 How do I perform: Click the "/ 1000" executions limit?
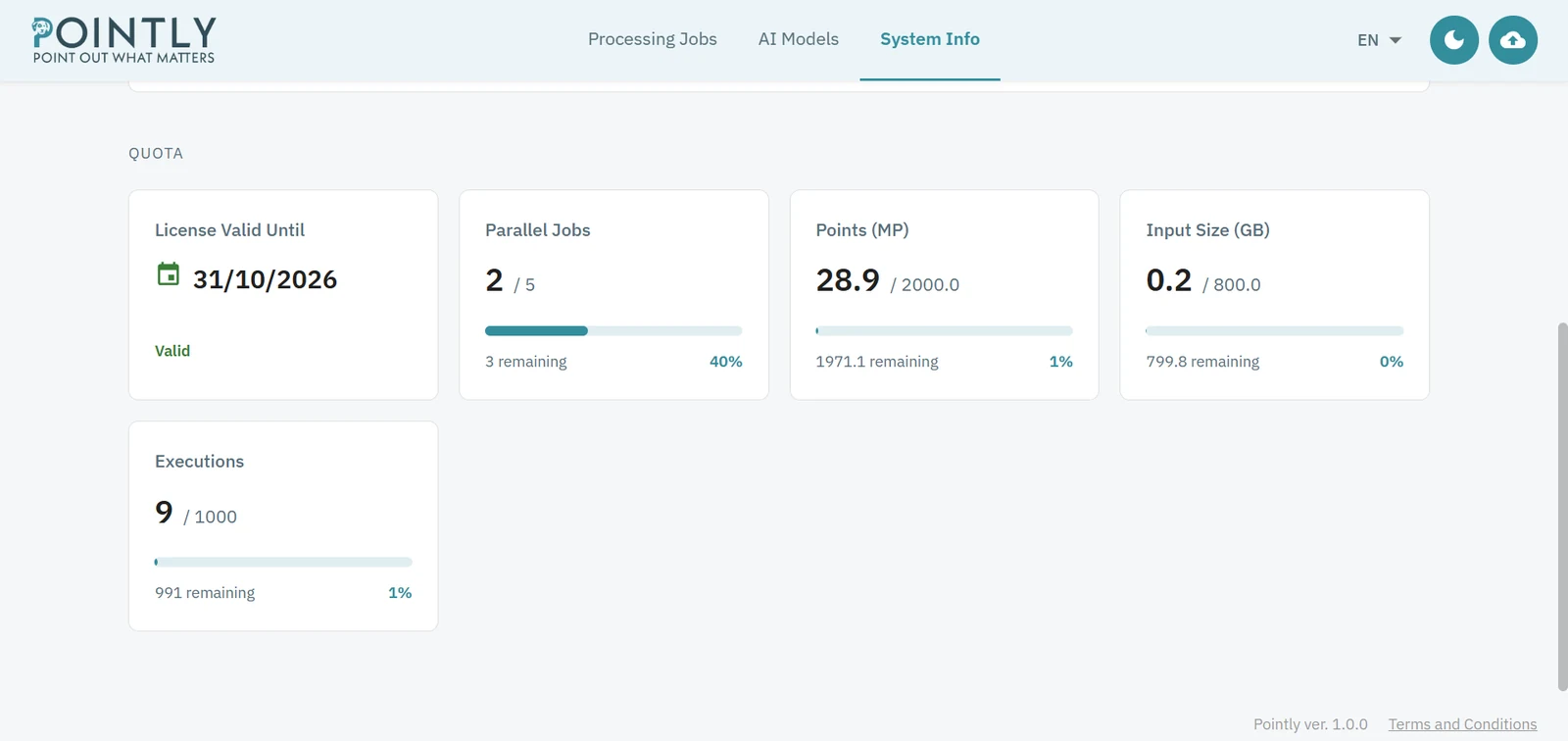210,518
